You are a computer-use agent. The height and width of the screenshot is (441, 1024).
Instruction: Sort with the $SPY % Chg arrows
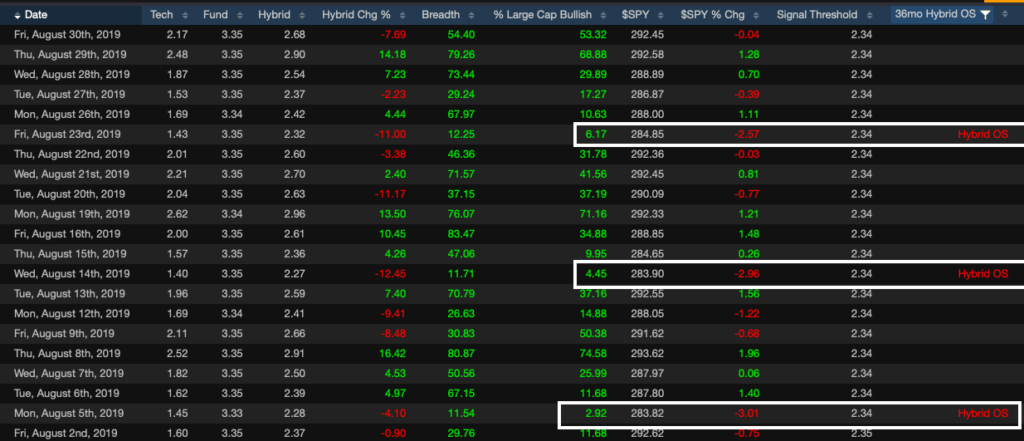[x=756, y=14]
